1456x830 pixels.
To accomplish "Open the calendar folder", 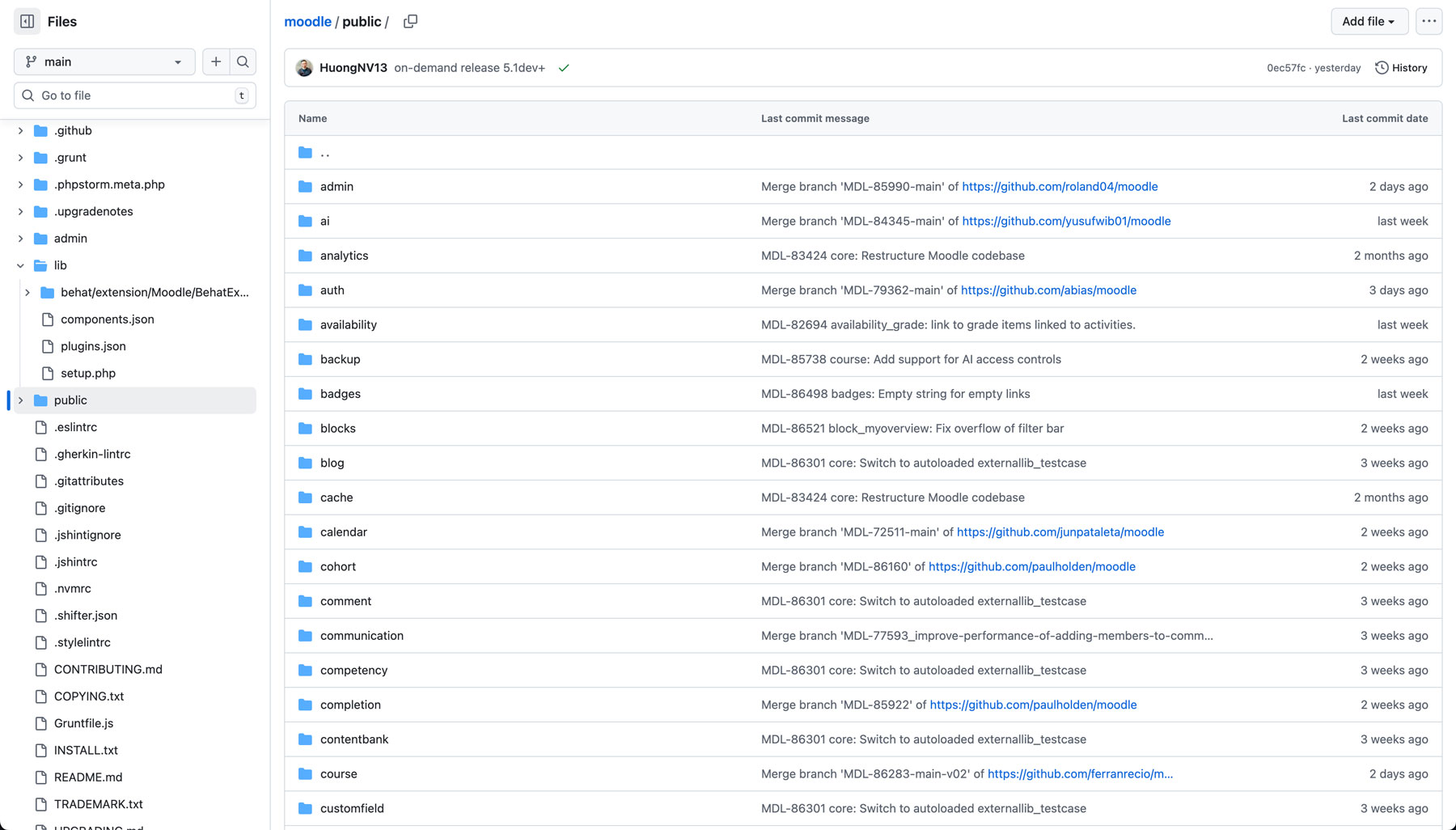I will [344, 532].
